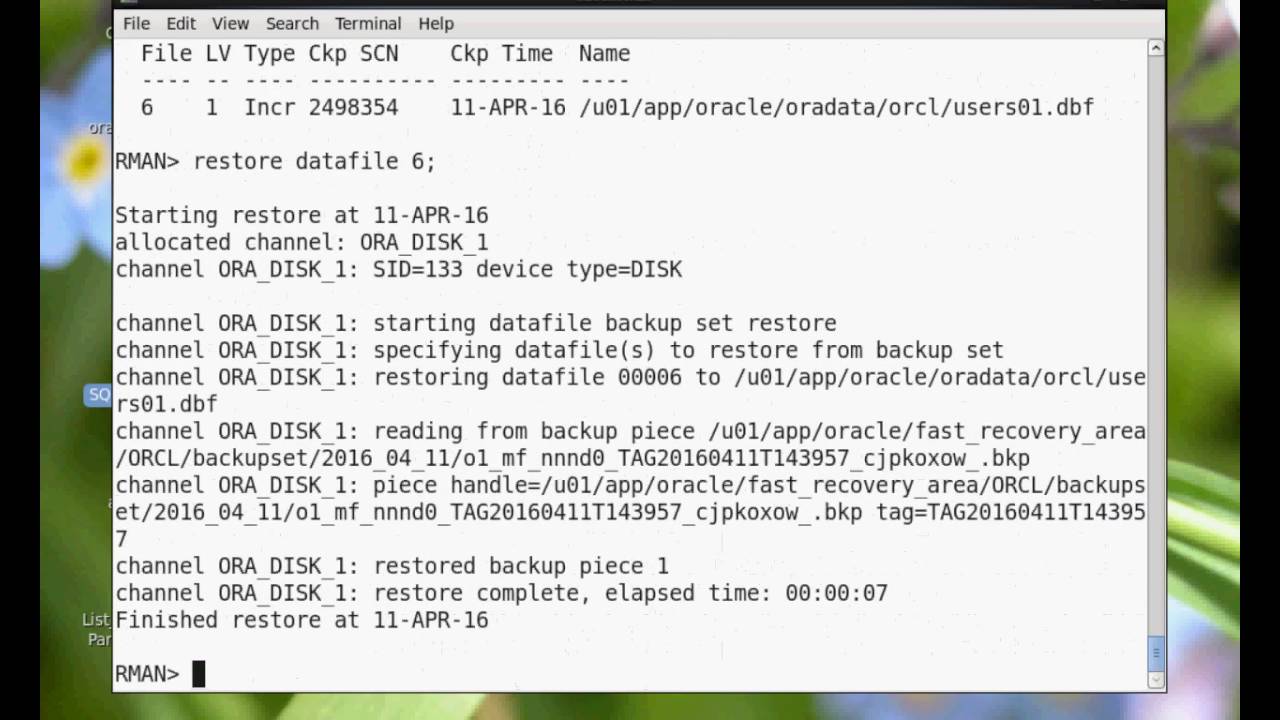Click the terminal scrollbar thumb
1280x720 pixels.
click(1156, 653)
